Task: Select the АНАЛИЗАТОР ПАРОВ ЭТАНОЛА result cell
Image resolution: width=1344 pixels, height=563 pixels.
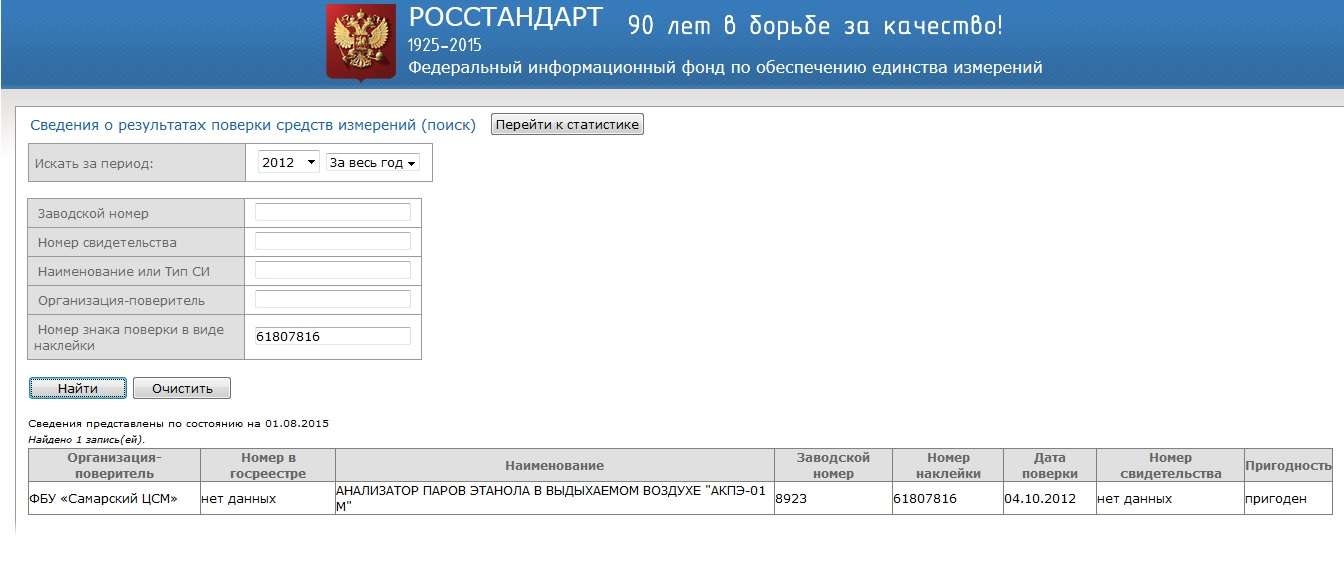Action: [x=553, y=498]
